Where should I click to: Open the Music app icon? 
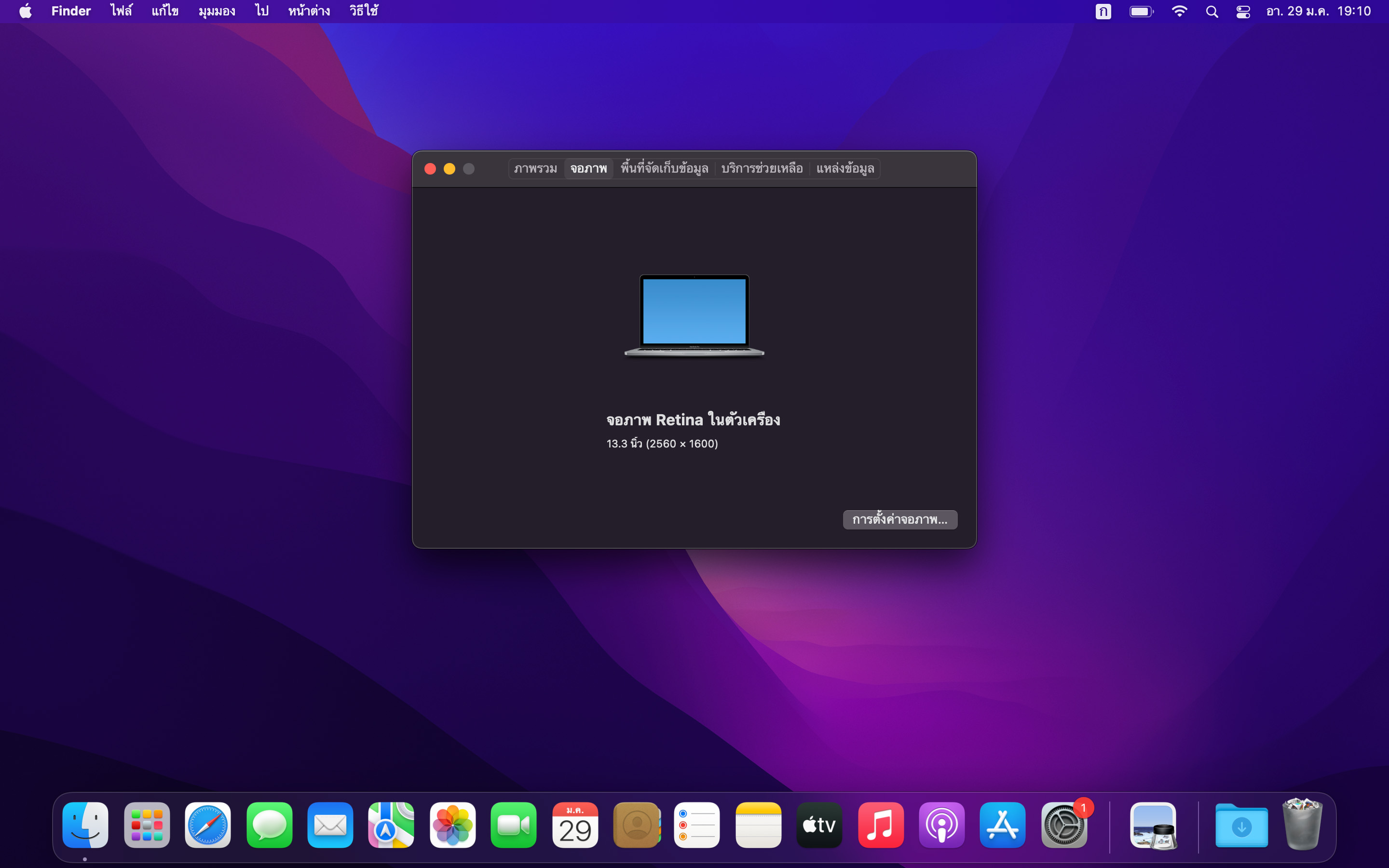[881, 825]
